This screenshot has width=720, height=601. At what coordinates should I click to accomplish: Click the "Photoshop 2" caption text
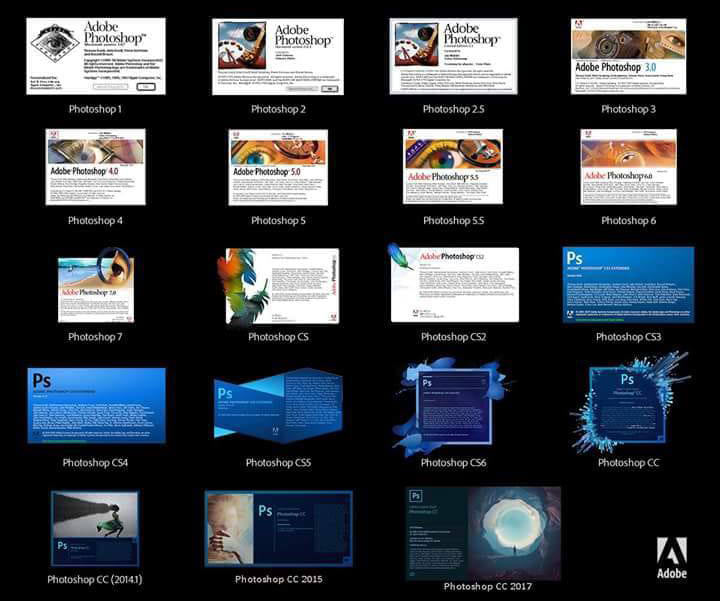coord(278,109)
